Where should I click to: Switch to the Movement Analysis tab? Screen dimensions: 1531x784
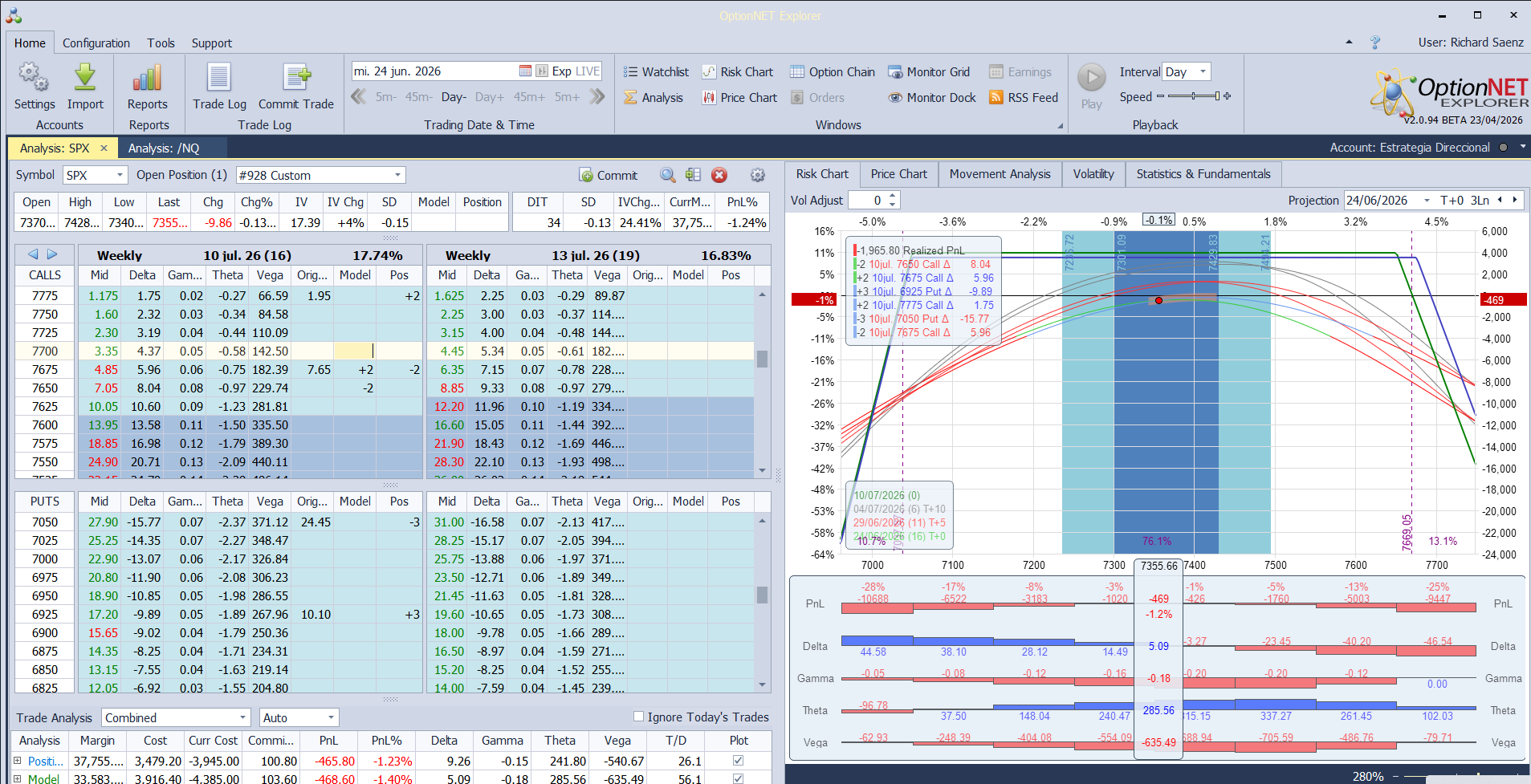pos(1000,174)
